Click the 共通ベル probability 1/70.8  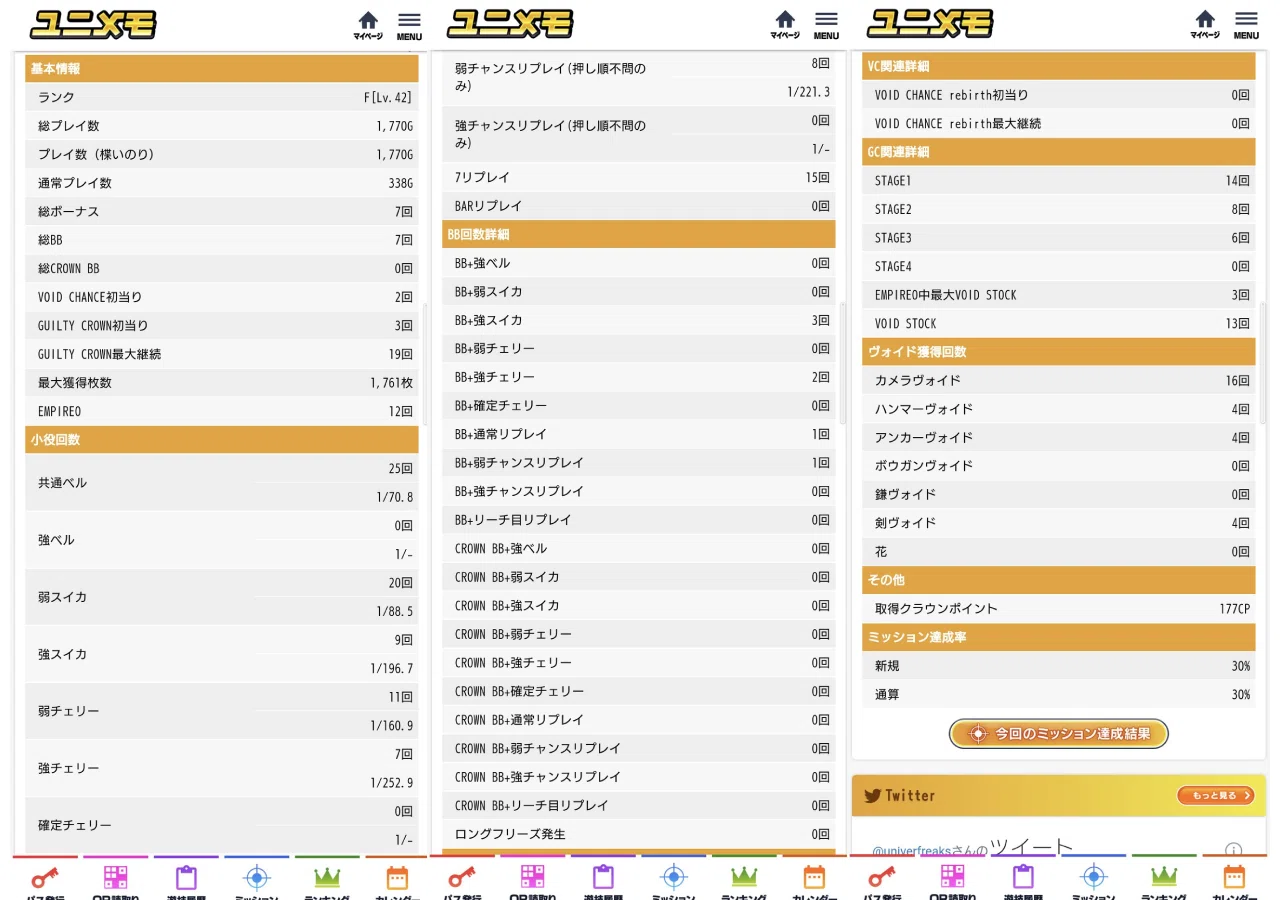tap(395, 497)
